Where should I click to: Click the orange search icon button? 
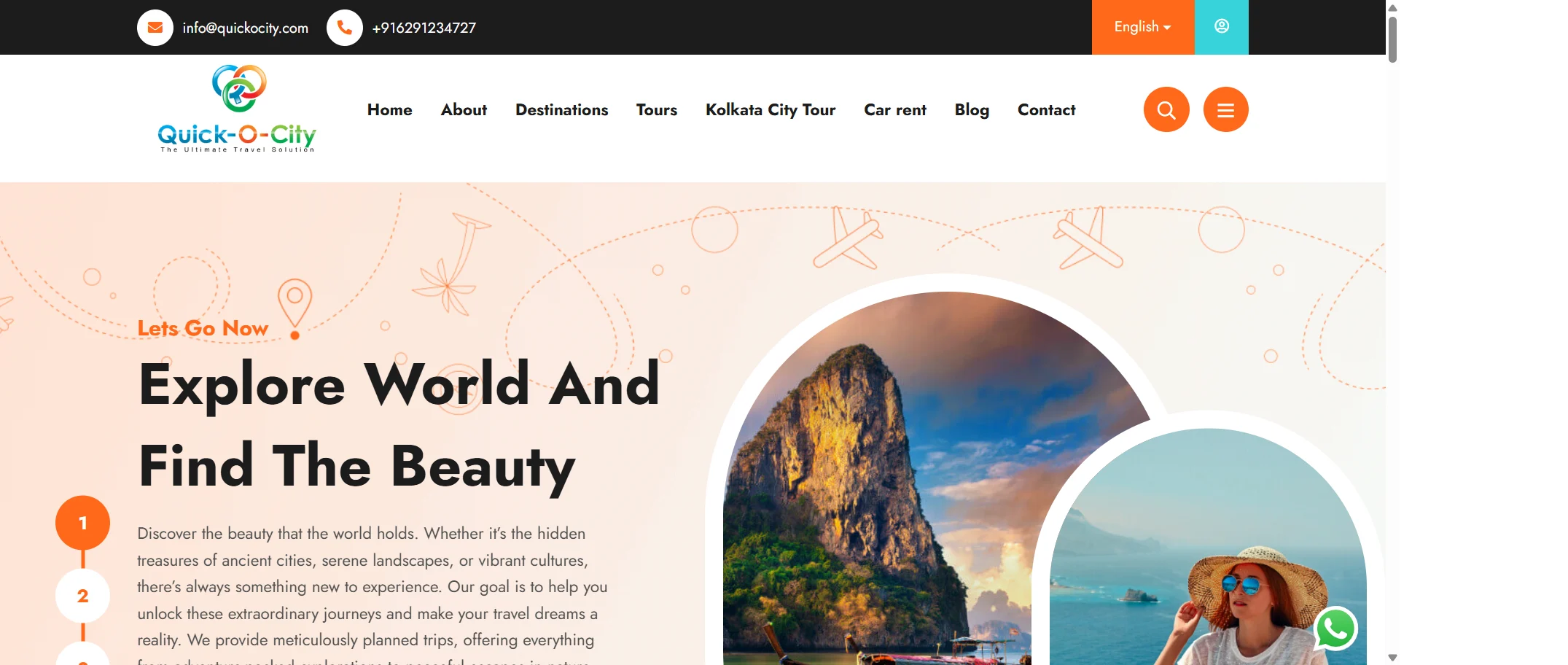click(1166, 109)
